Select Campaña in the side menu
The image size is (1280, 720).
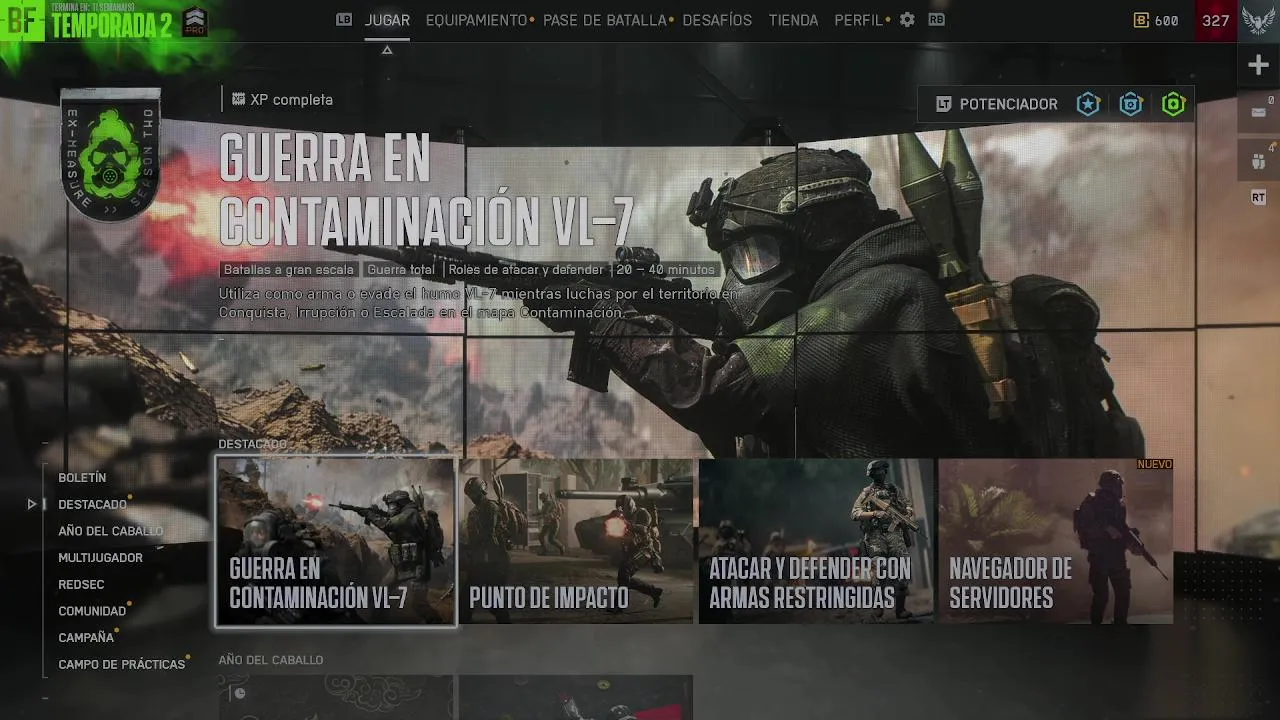click(x=86, y=637)
